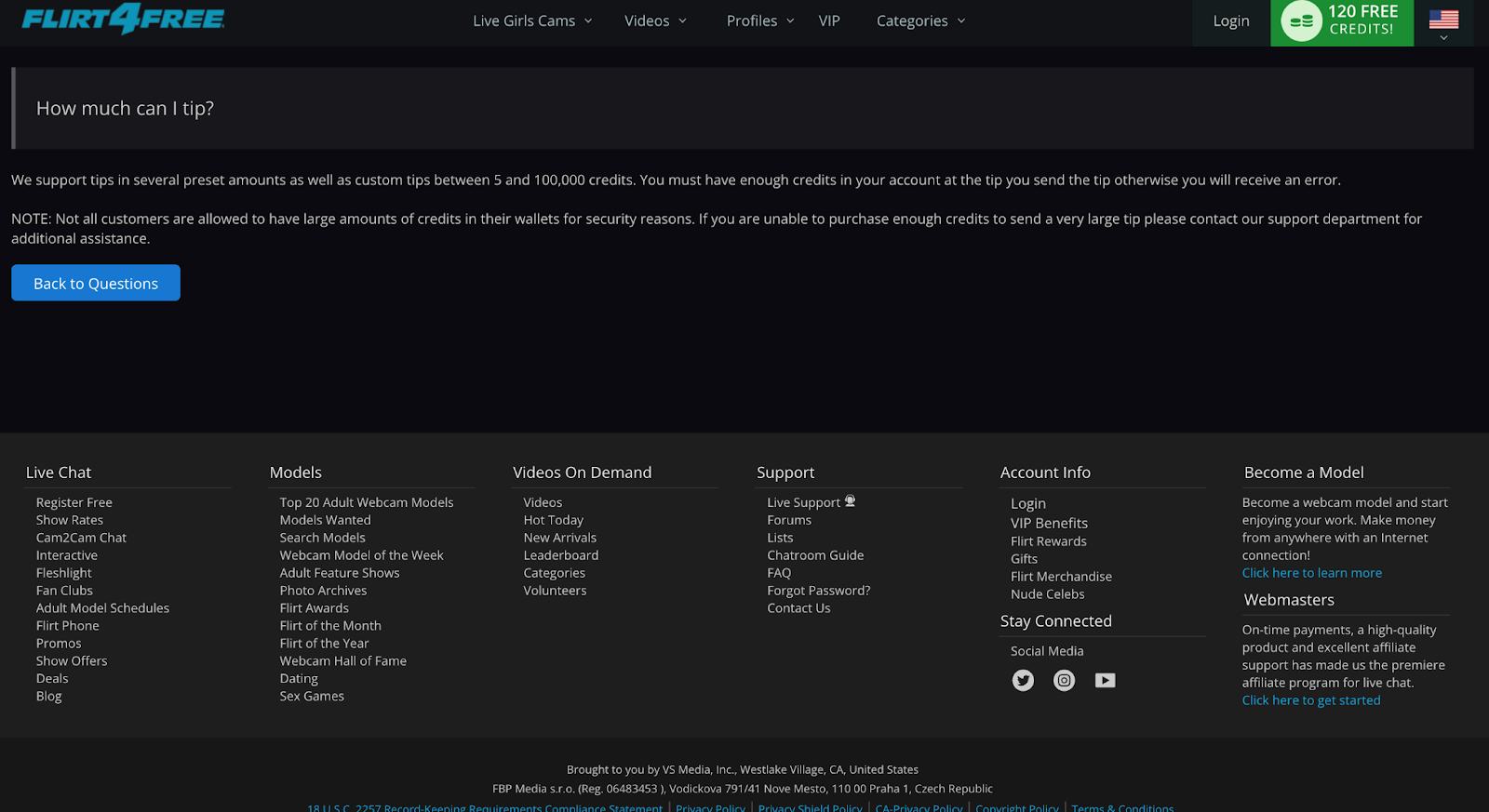The width and height of the screenshot is (1489, 812).
Task: Open the Flirt Merchandise link
Action: (1062, 577)
